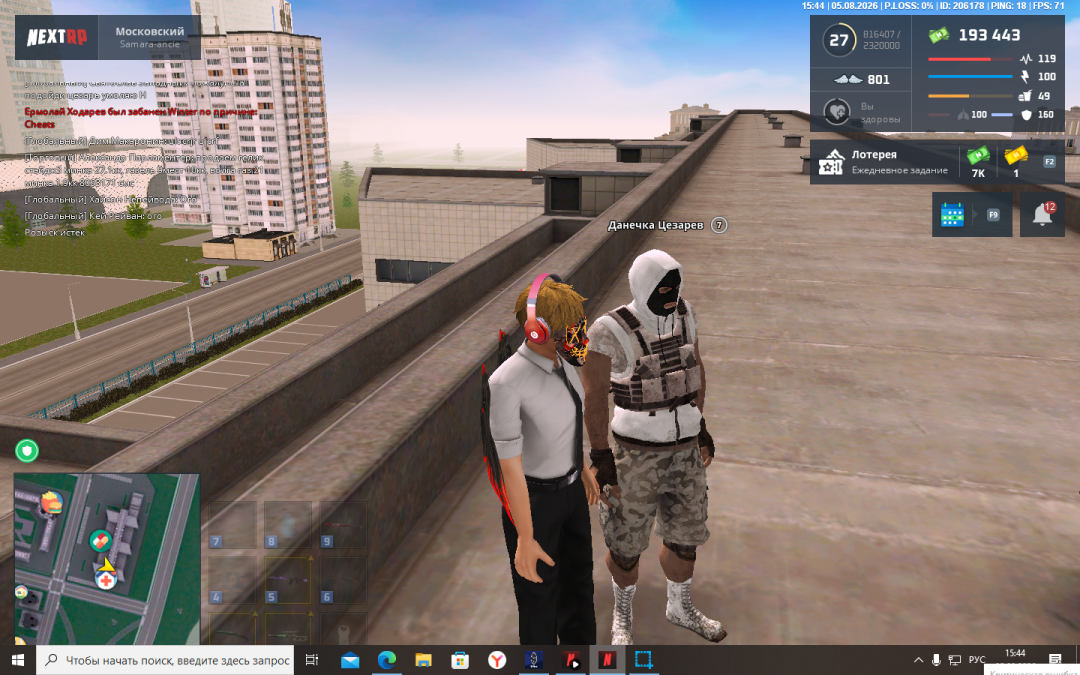Open Microsoft Store from taskbar

click(x=459, y=660)
